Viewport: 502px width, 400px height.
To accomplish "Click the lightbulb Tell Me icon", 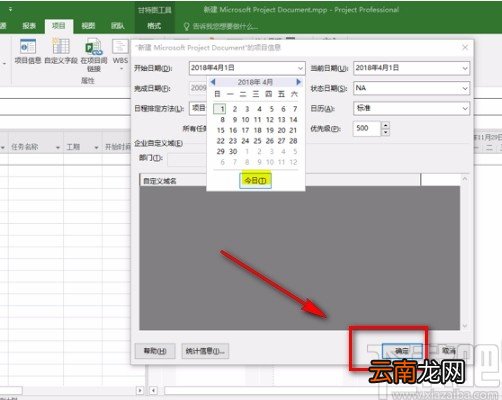I will (x=186, y=26).
